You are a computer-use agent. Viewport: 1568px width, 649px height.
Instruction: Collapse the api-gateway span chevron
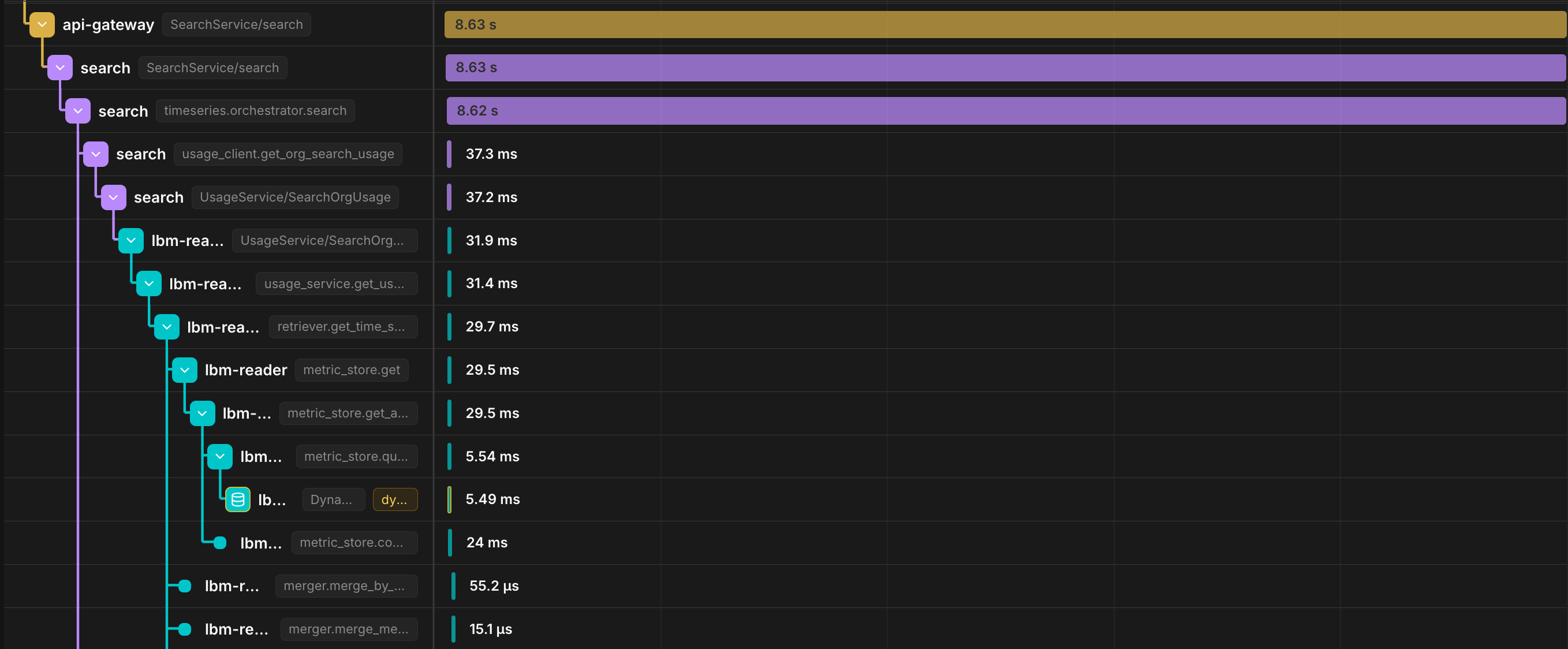(x=42, y=25)
